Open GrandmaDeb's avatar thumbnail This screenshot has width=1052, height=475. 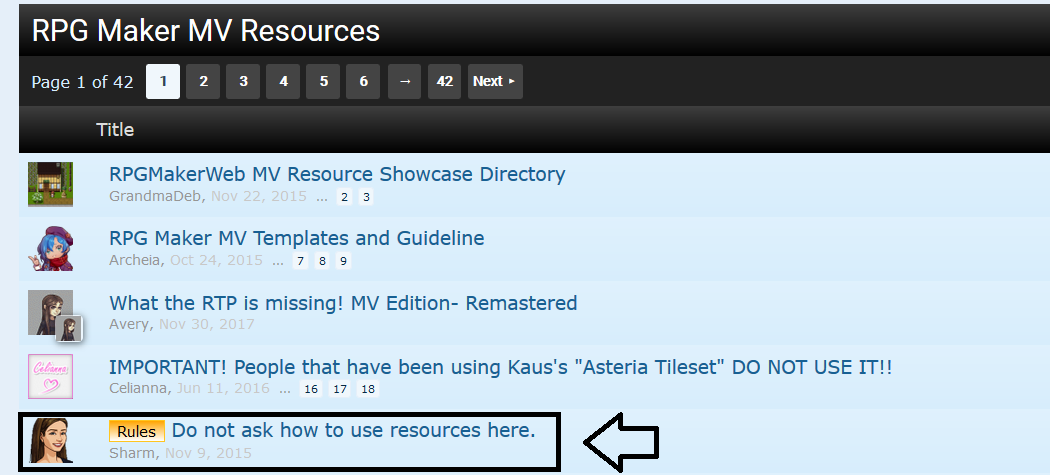[x=50, y=184]
